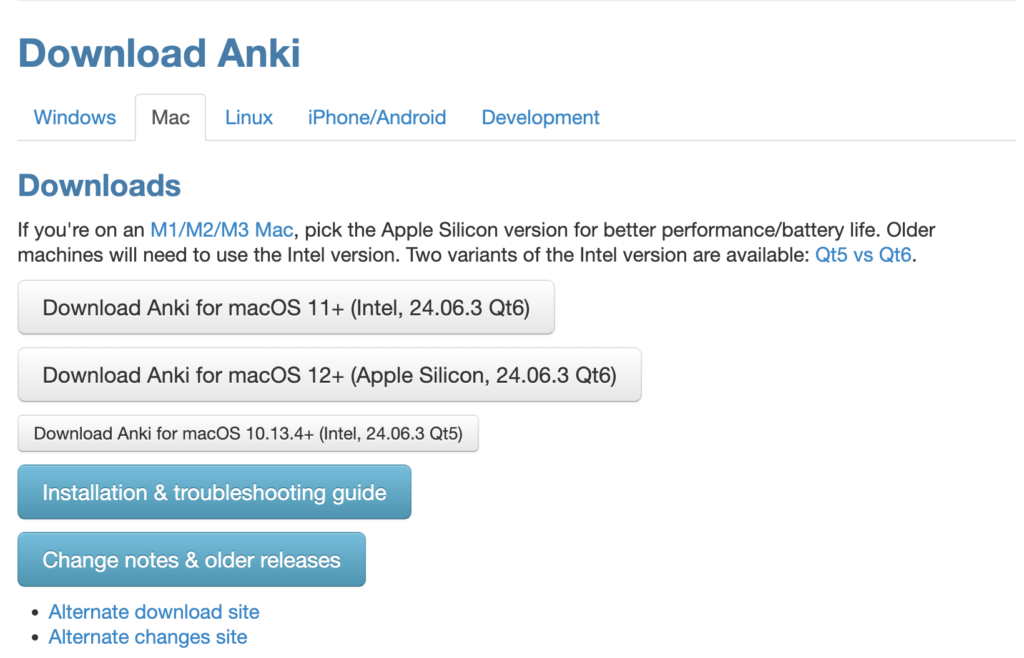Download Anki for macOS 11+ Intel Qt6
The image size is (1024, 658).
[286, 307]
